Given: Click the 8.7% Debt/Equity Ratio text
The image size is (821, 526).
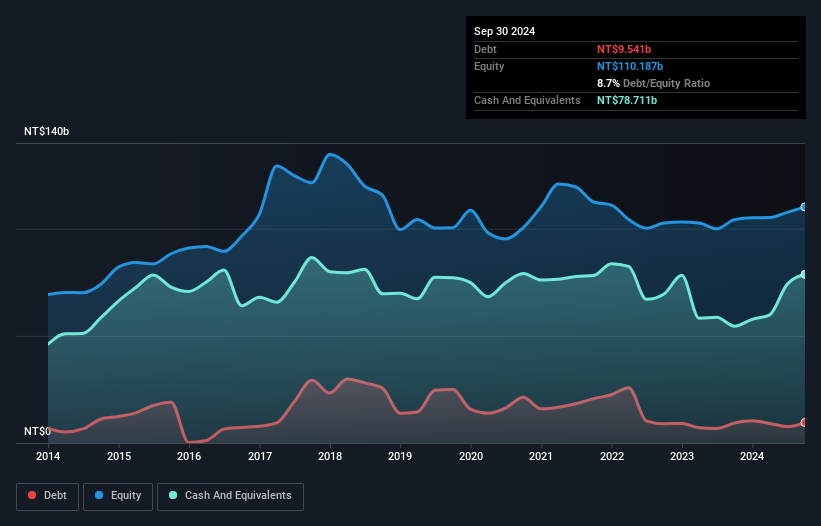Looking at the screenshot, I should pyautogui.click(x=653, y=83).
